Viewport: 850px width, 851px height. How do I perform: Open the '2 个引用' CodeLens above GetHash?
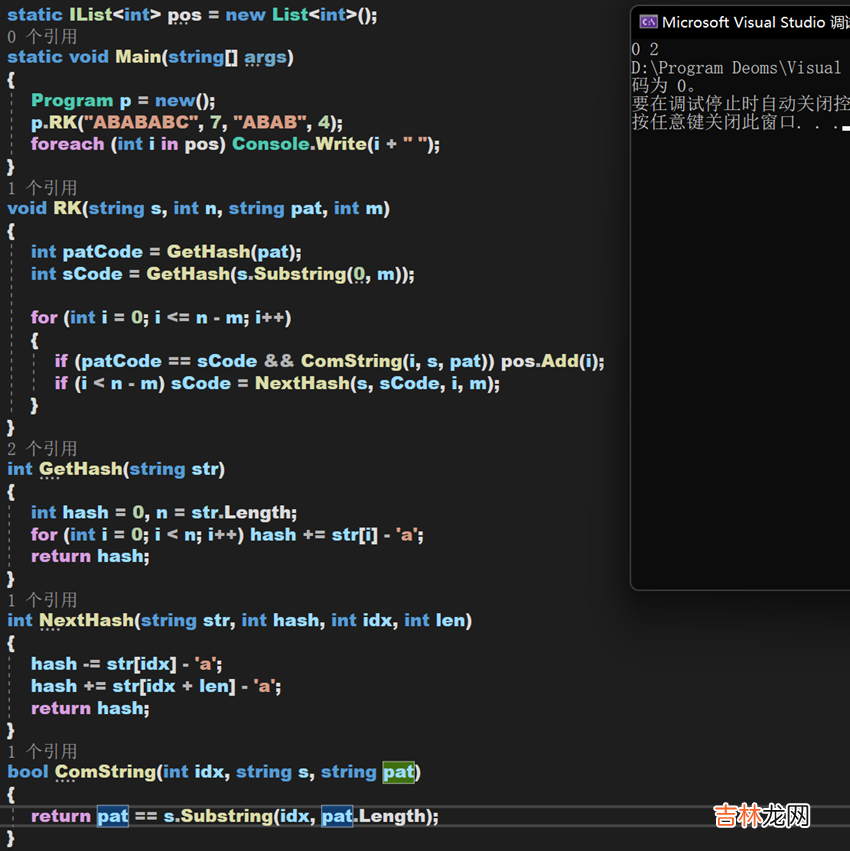(42, 448)
